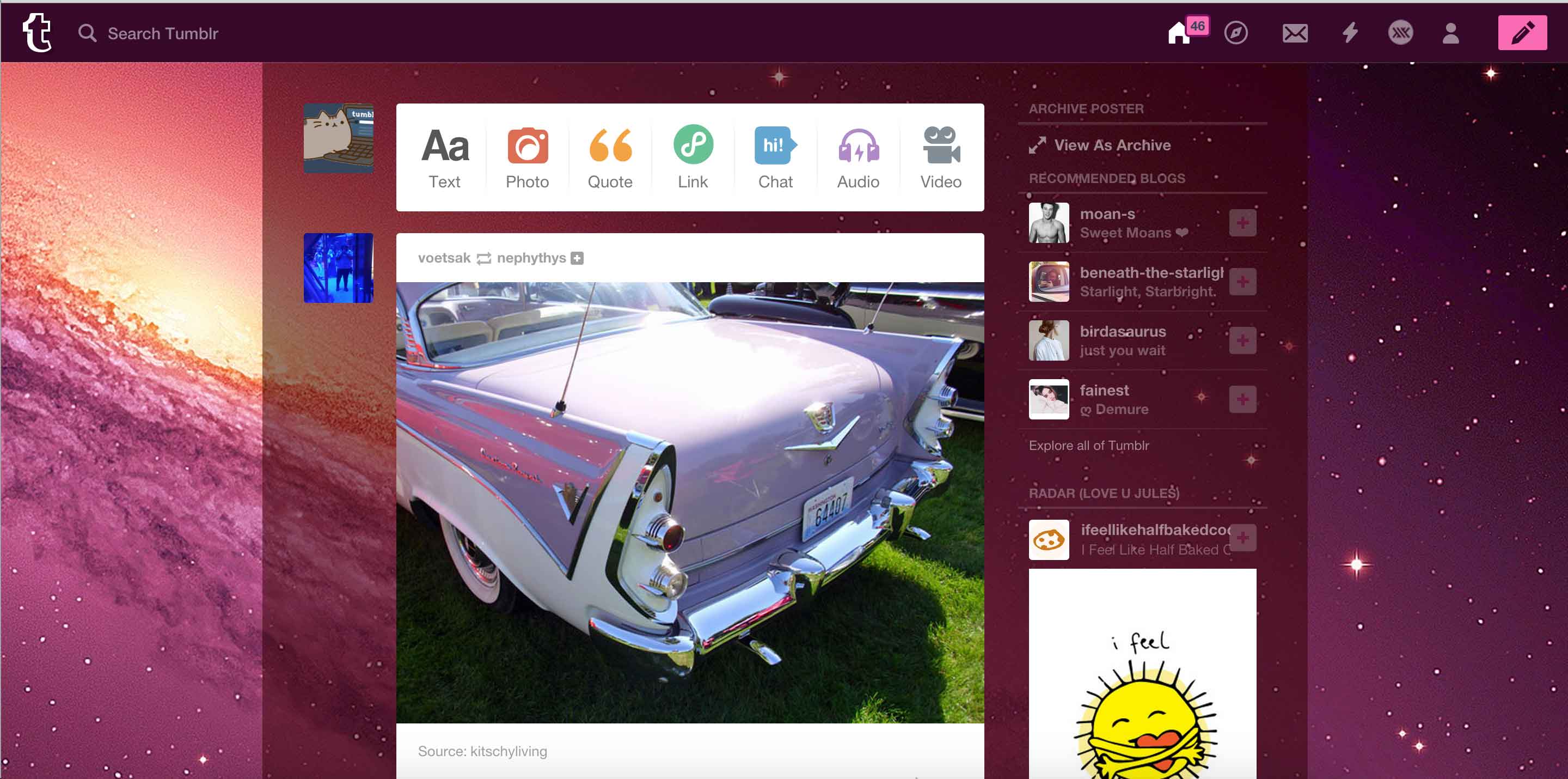
Task: Click the Tumblr logo icon
Action: click(x=36, y=33)
